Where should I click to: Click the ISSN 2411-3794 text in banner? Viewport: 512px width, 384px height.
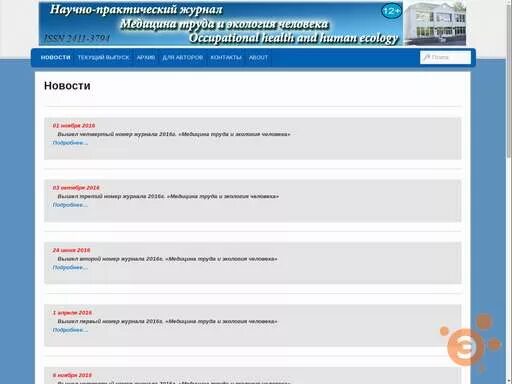coord(77,38)
